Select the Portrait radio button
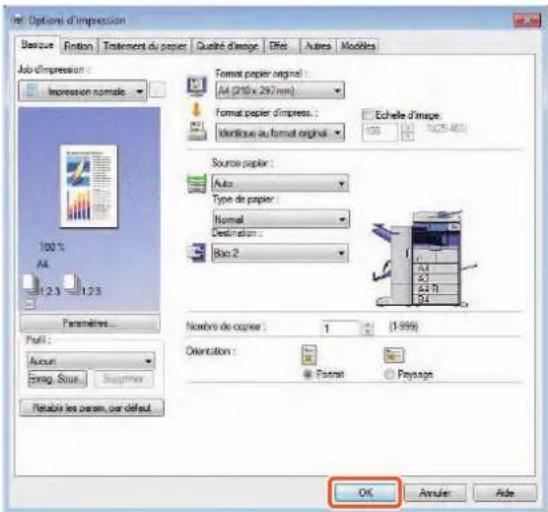This screenshot has height=512, width=548. [308, 374]
